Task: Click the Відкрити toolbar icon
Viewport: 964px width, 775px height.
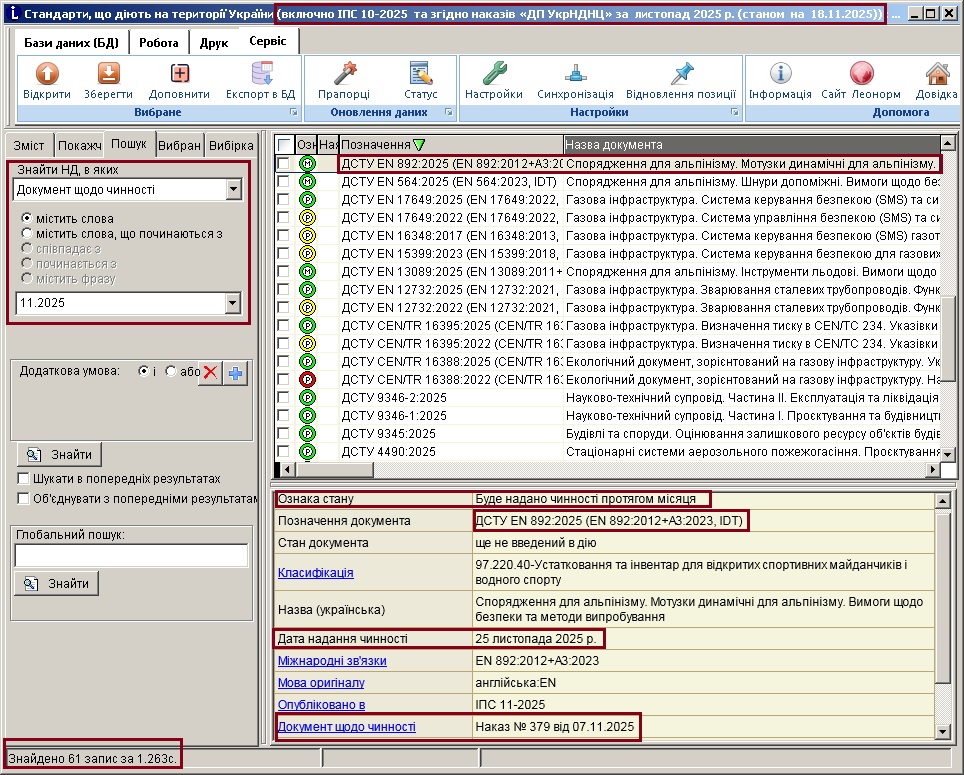Action: [47, 74]
